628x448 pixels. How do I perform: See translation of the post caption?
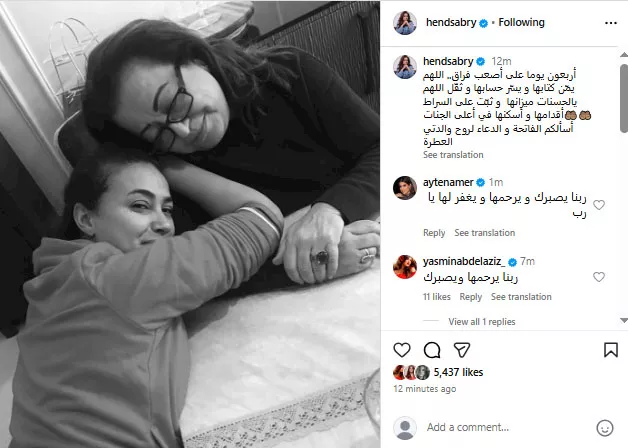[x=453, y=155]
